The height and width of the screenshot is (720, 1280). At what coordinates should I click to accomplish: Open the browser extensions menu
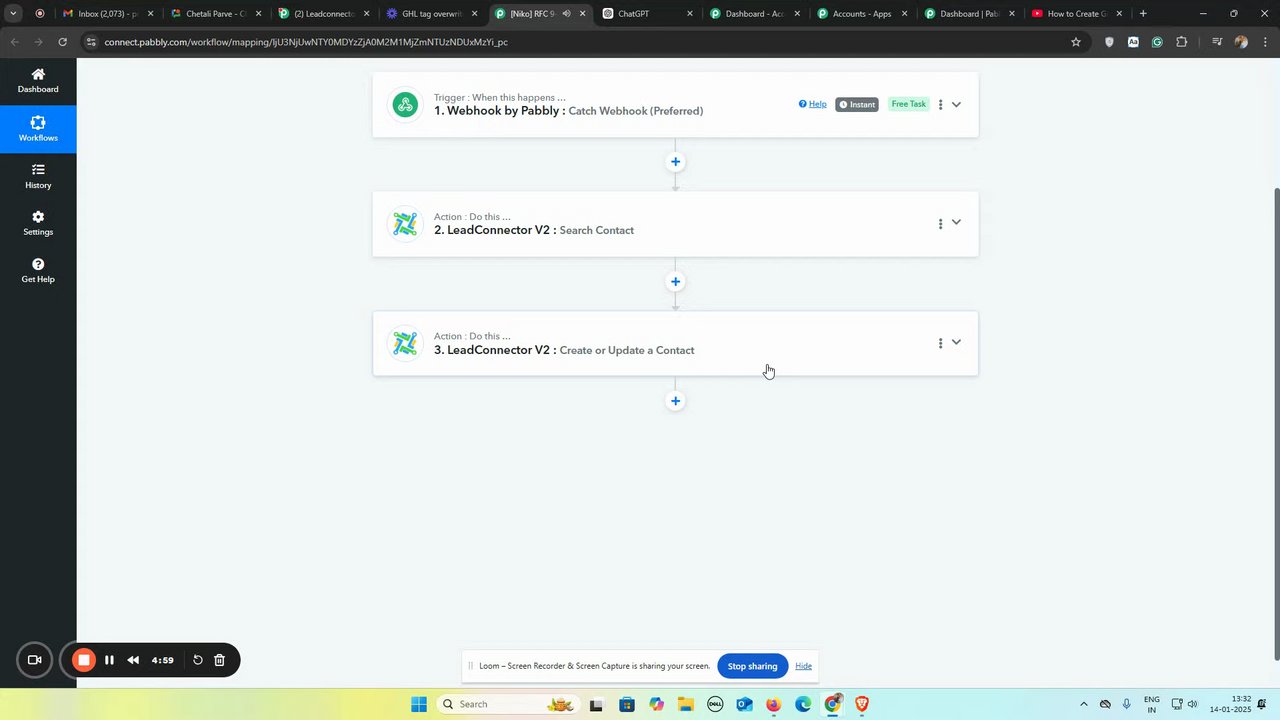[x=1182, y=42]
